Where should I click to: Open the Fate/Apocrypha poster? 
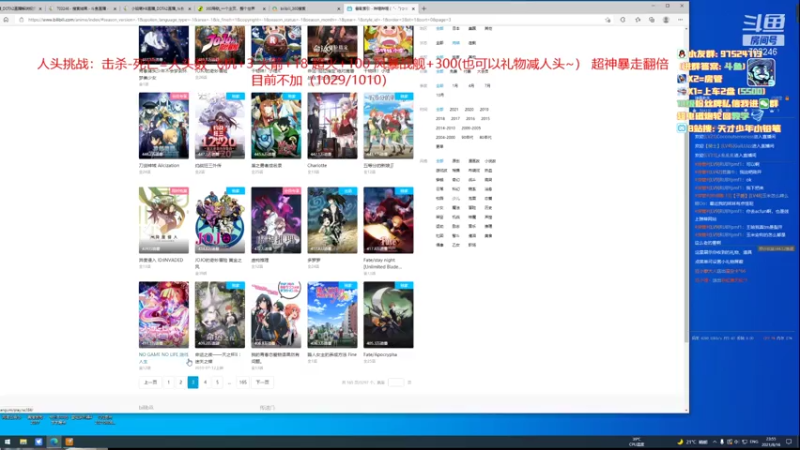point(388,315)
